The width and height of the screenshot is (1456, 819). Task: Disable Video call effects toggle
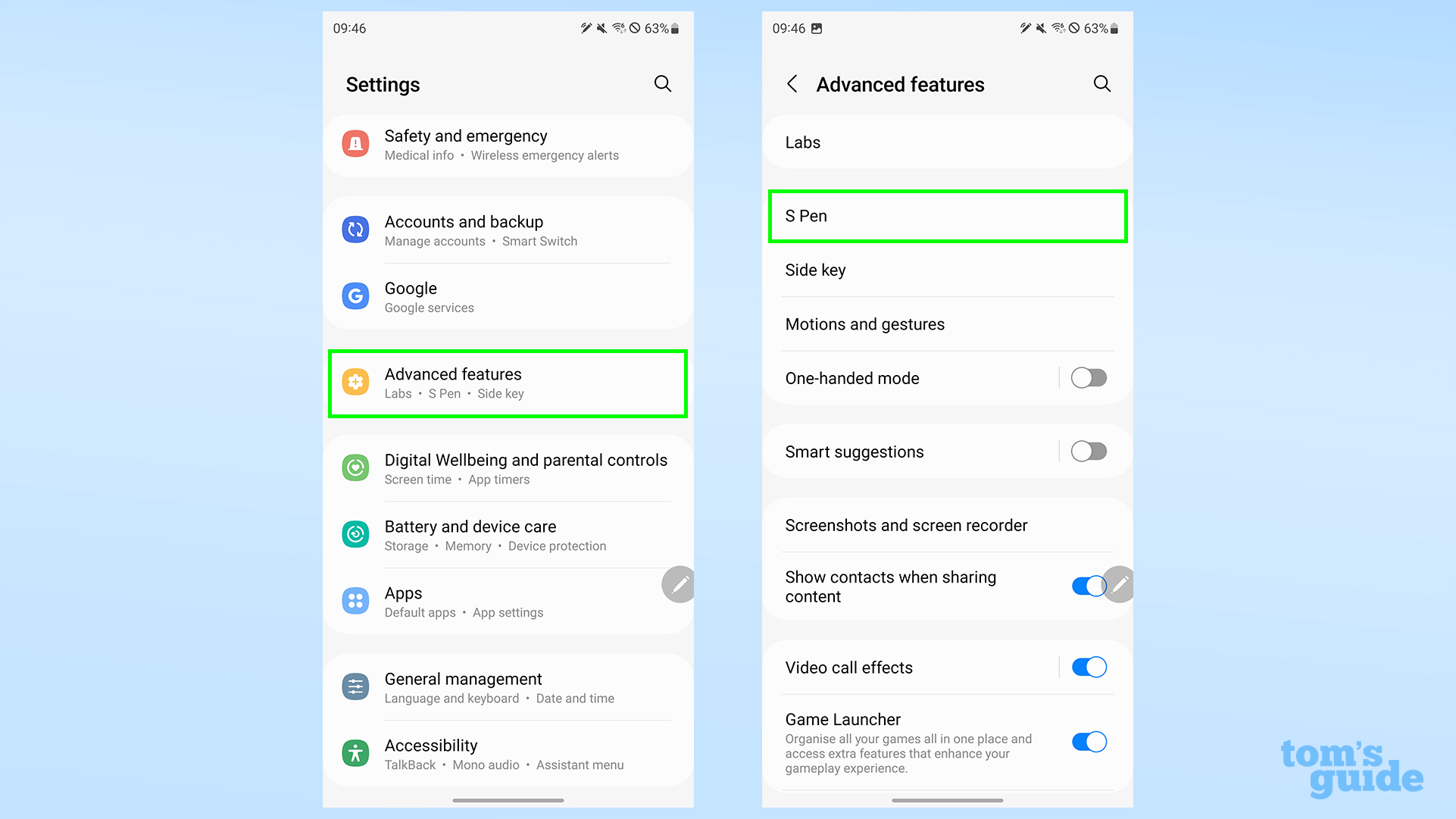1089,667
